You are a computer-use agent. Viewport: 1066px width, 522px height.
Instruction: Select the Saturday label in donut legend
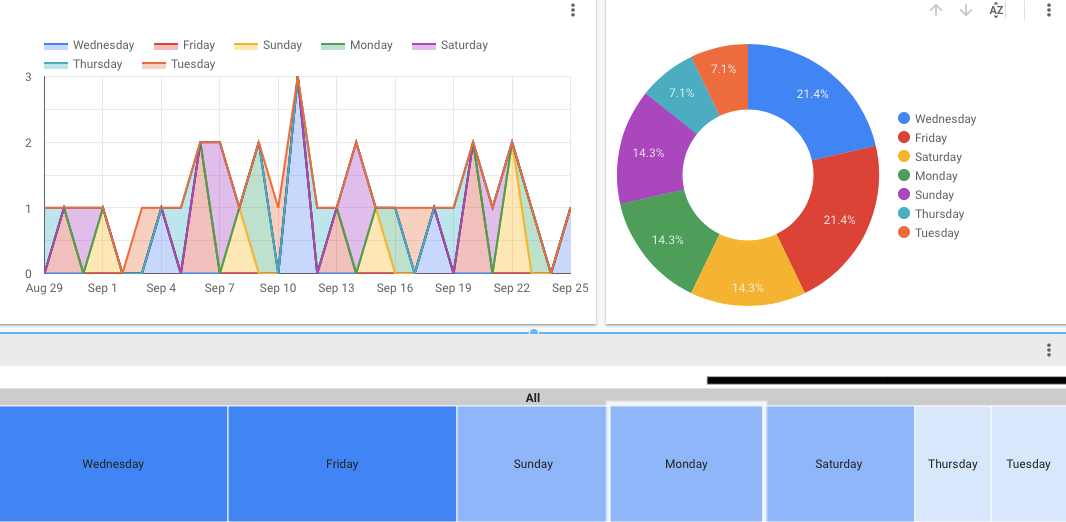click(x=938, y=157)
